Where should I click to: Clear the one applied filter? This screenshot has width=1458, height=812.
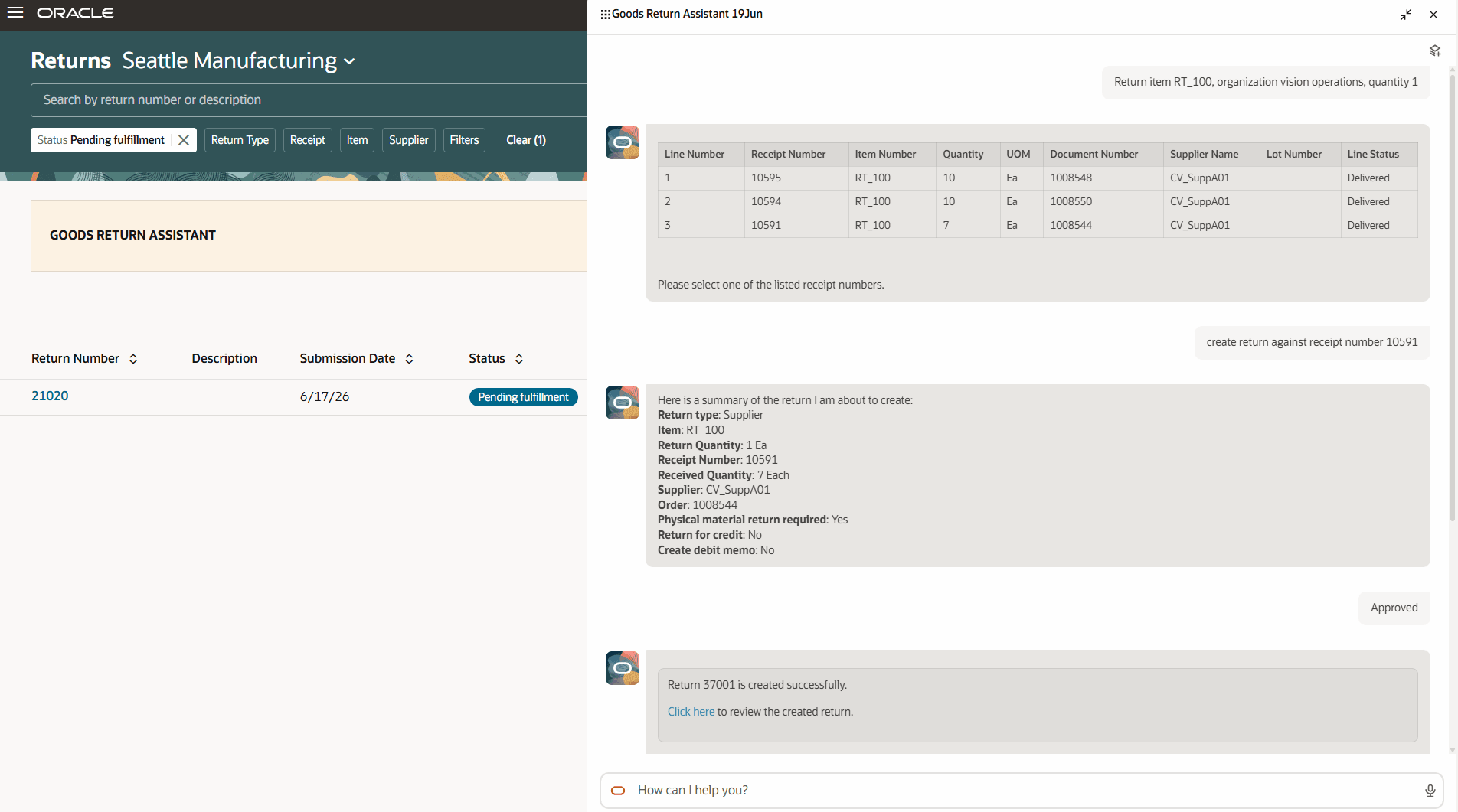tap(526, 140)
